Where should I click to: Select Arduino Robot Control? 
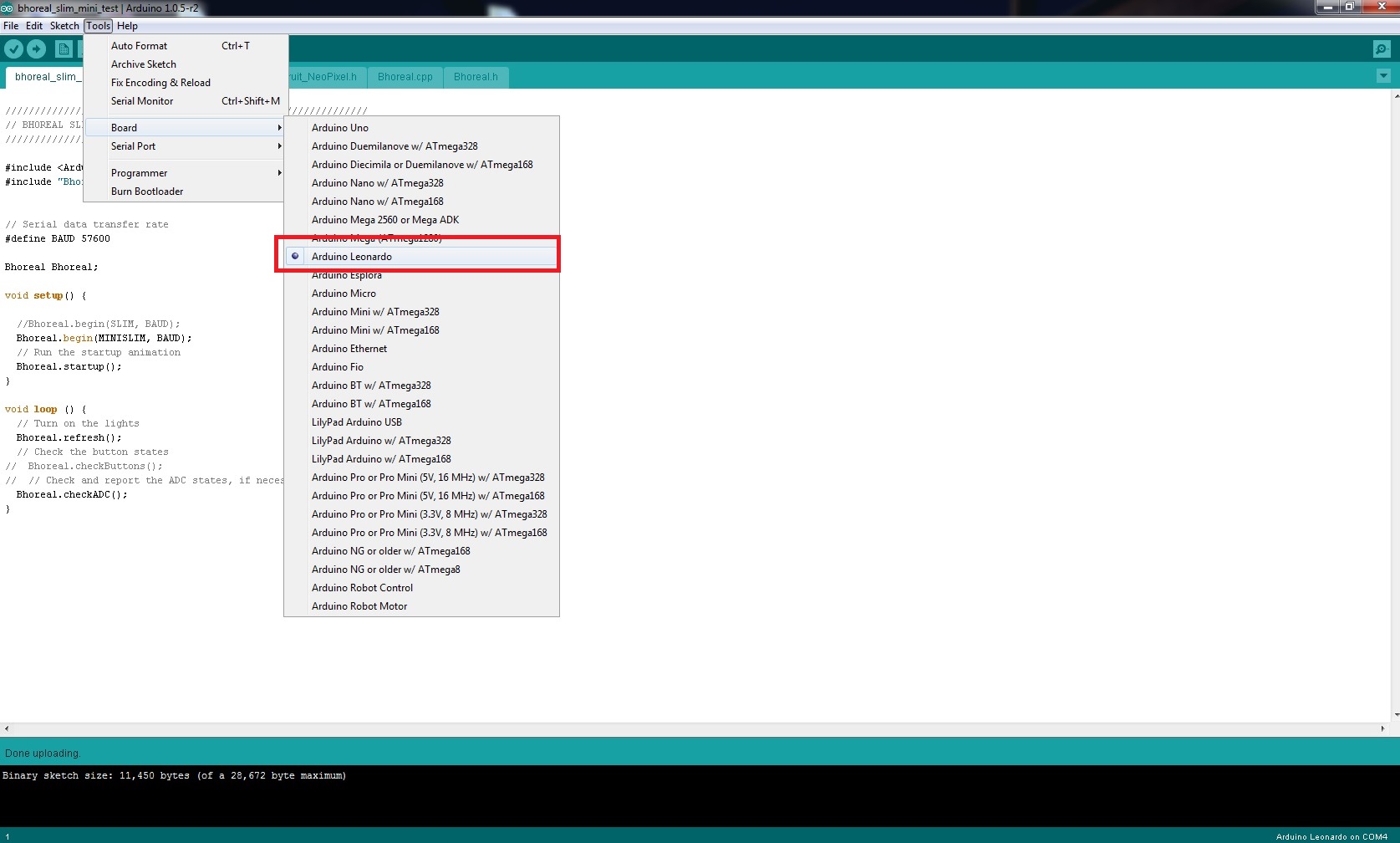(422, 588)
